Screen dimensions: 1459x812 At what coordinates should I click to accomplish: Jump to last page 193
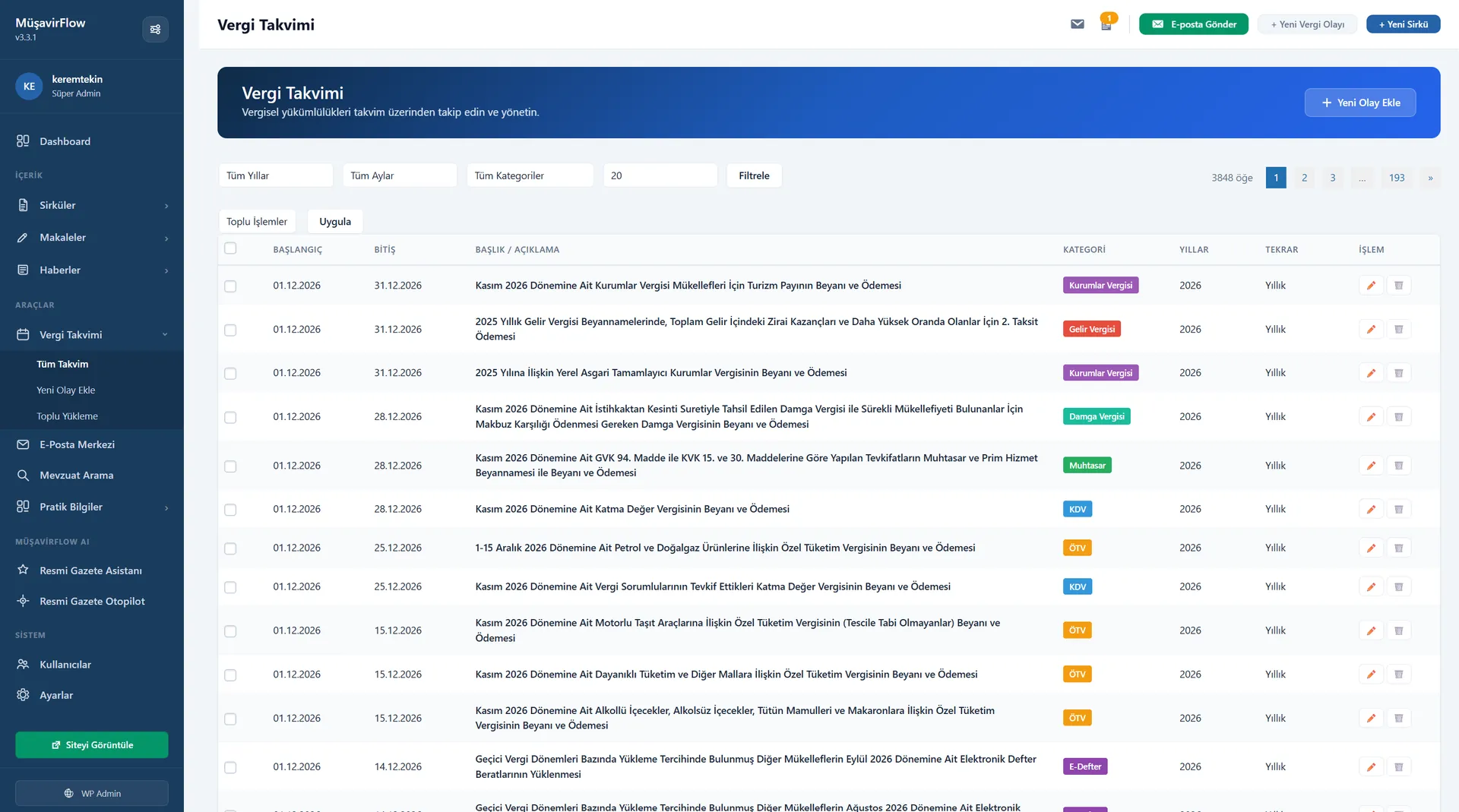1397,178
